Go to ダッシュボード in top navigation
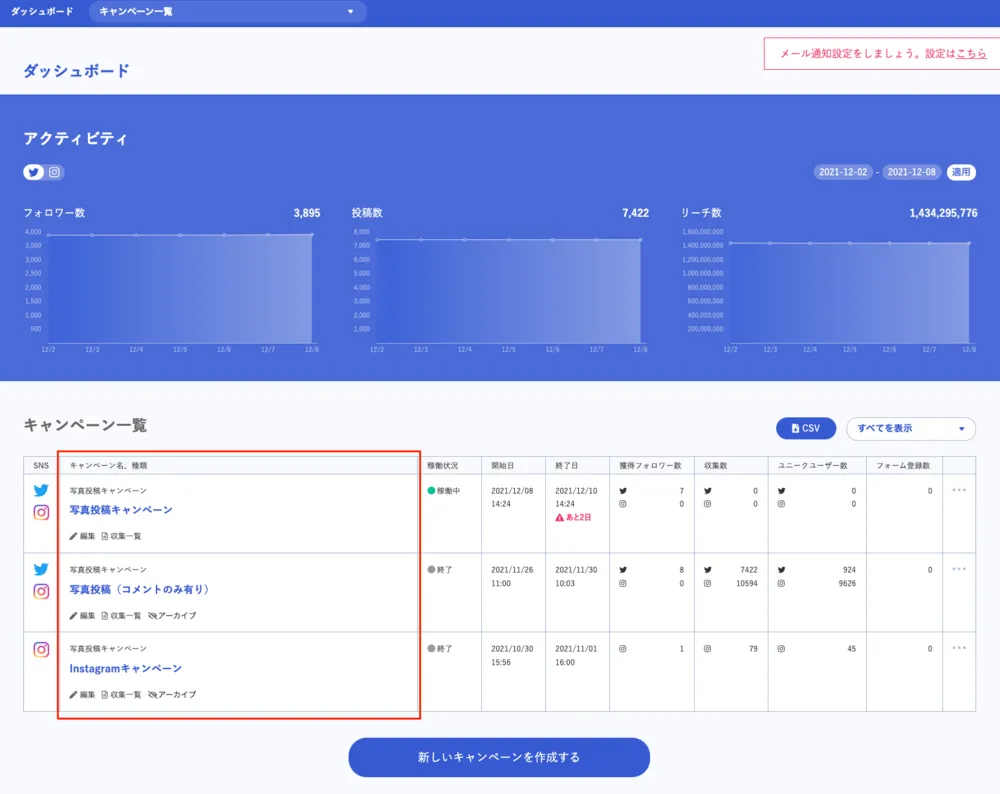The image size is (1000, 794). coord(42,12)
